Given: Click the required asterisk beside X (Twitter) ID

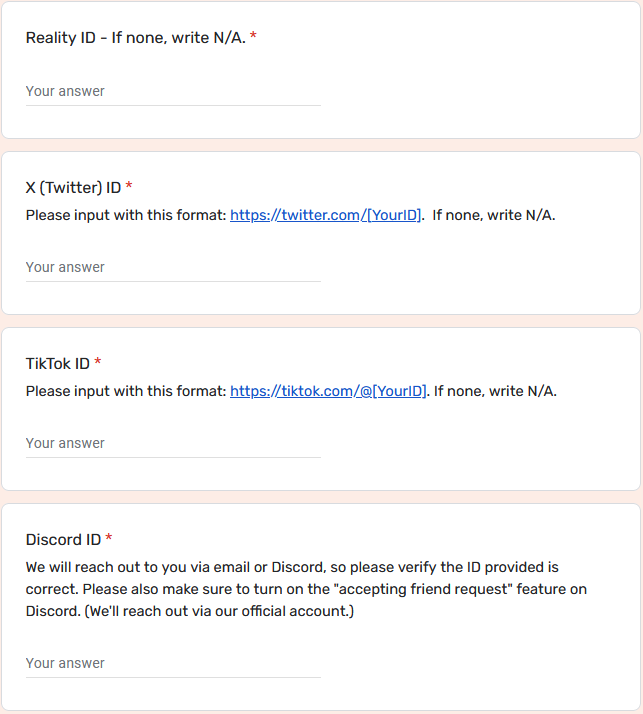Looking at the screenshot, I should pos(129,186).
